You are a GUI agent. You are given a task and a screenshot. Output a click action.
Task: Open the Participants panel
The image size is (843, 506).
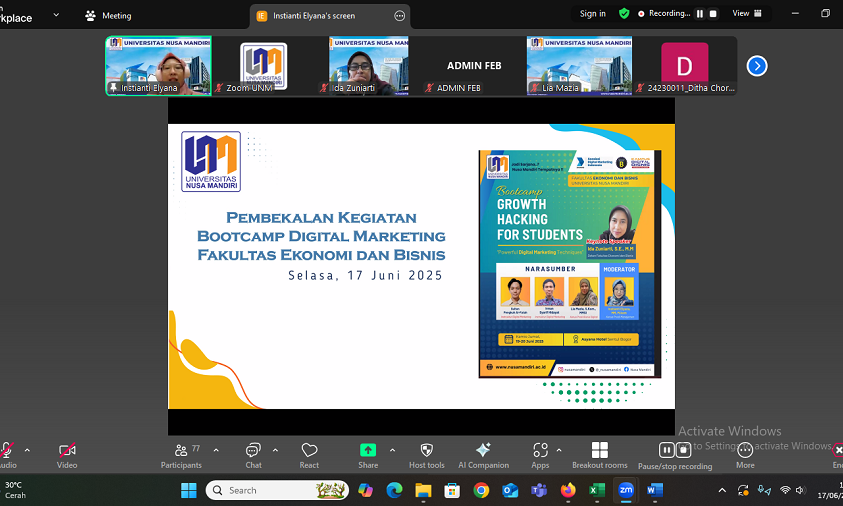pyautogui.click(x=181, y=455)
